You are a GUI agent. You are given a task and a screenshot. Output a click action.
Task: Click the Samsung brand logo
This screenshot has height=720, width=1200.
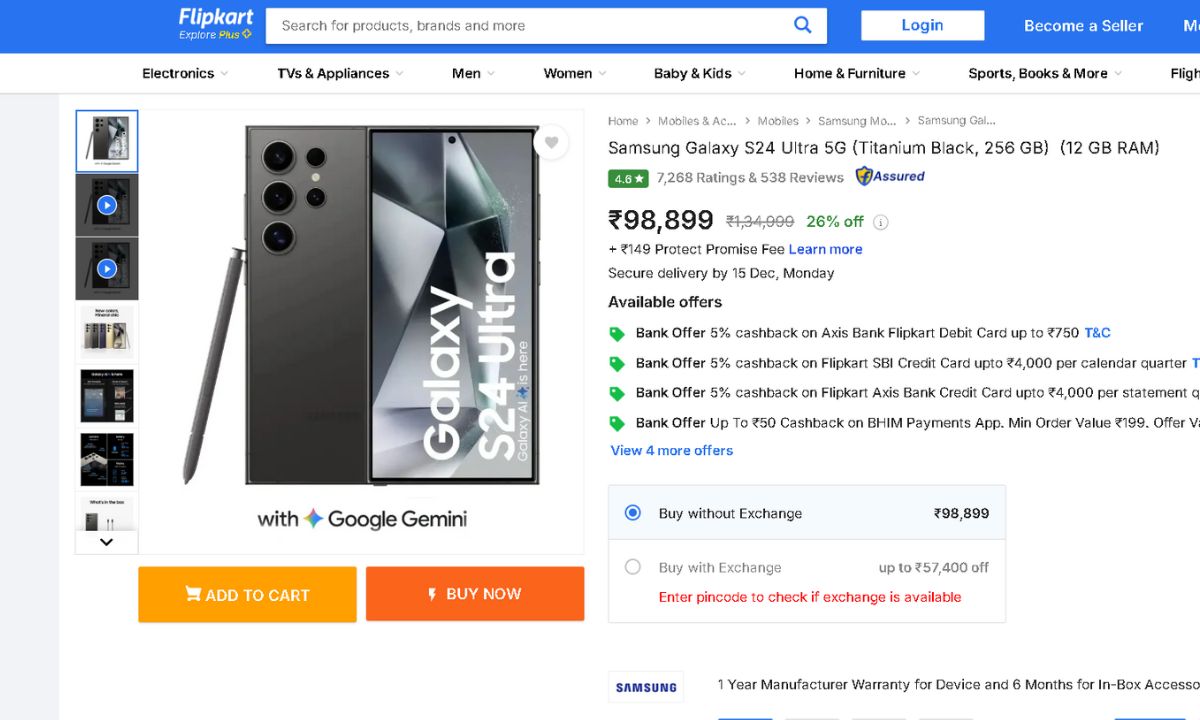[646, 687]
